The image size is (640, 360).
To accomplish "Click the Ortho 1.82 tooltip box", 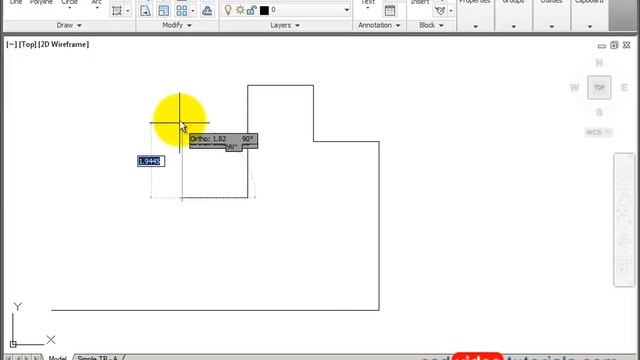I will 223,139.
